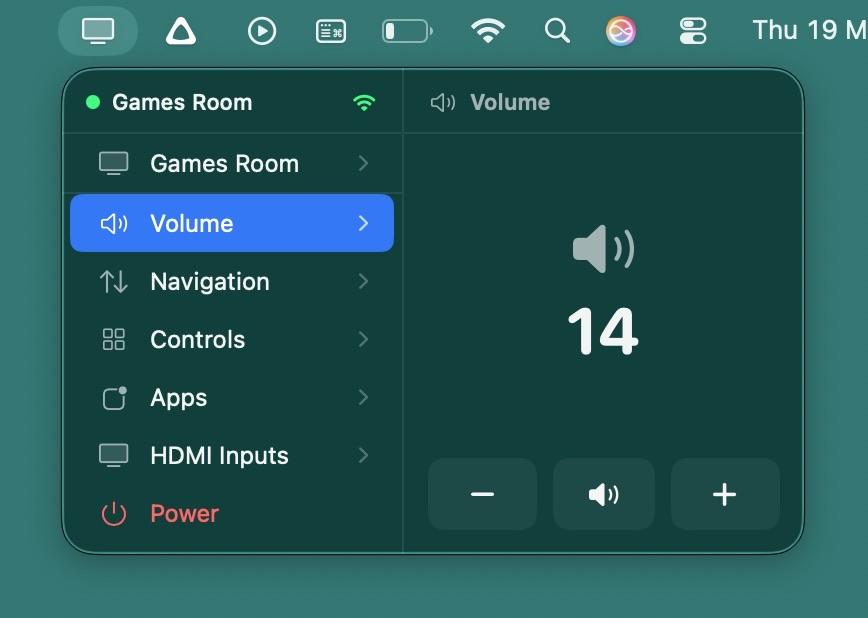Select the highlighted Volume row
This screenshot has height=618, width=868.
point(232,223)
